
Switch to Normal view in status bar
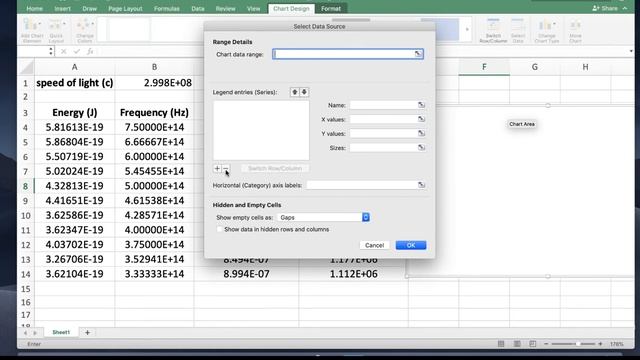501,344
